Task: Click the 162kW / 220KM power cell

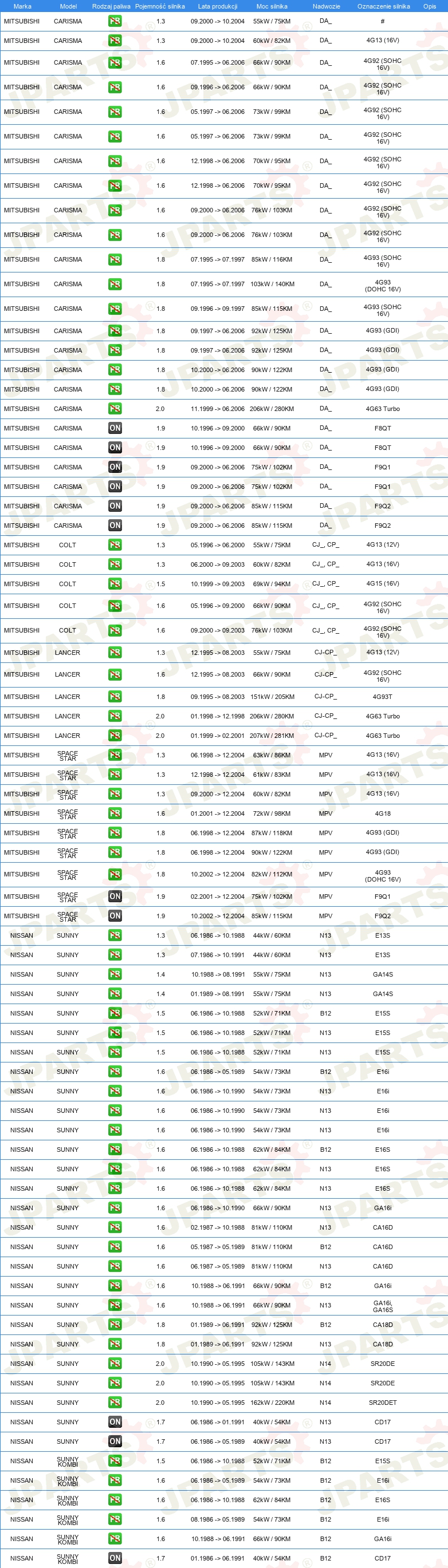Action: [272, 1403]
